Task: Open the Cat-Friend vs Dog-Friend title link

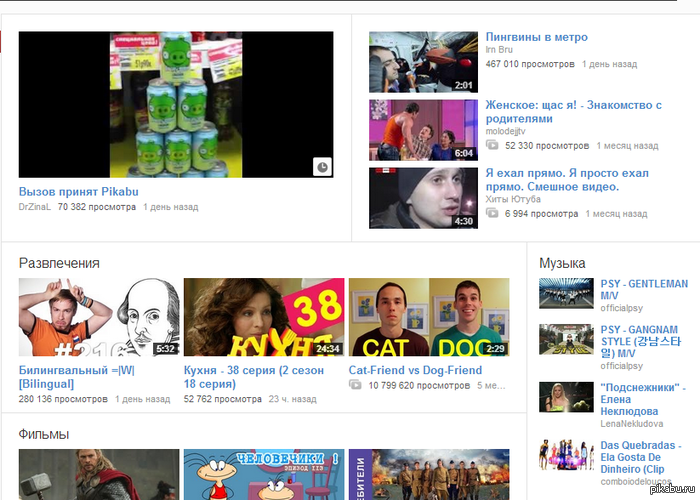Action: click(x=414, y=370)
